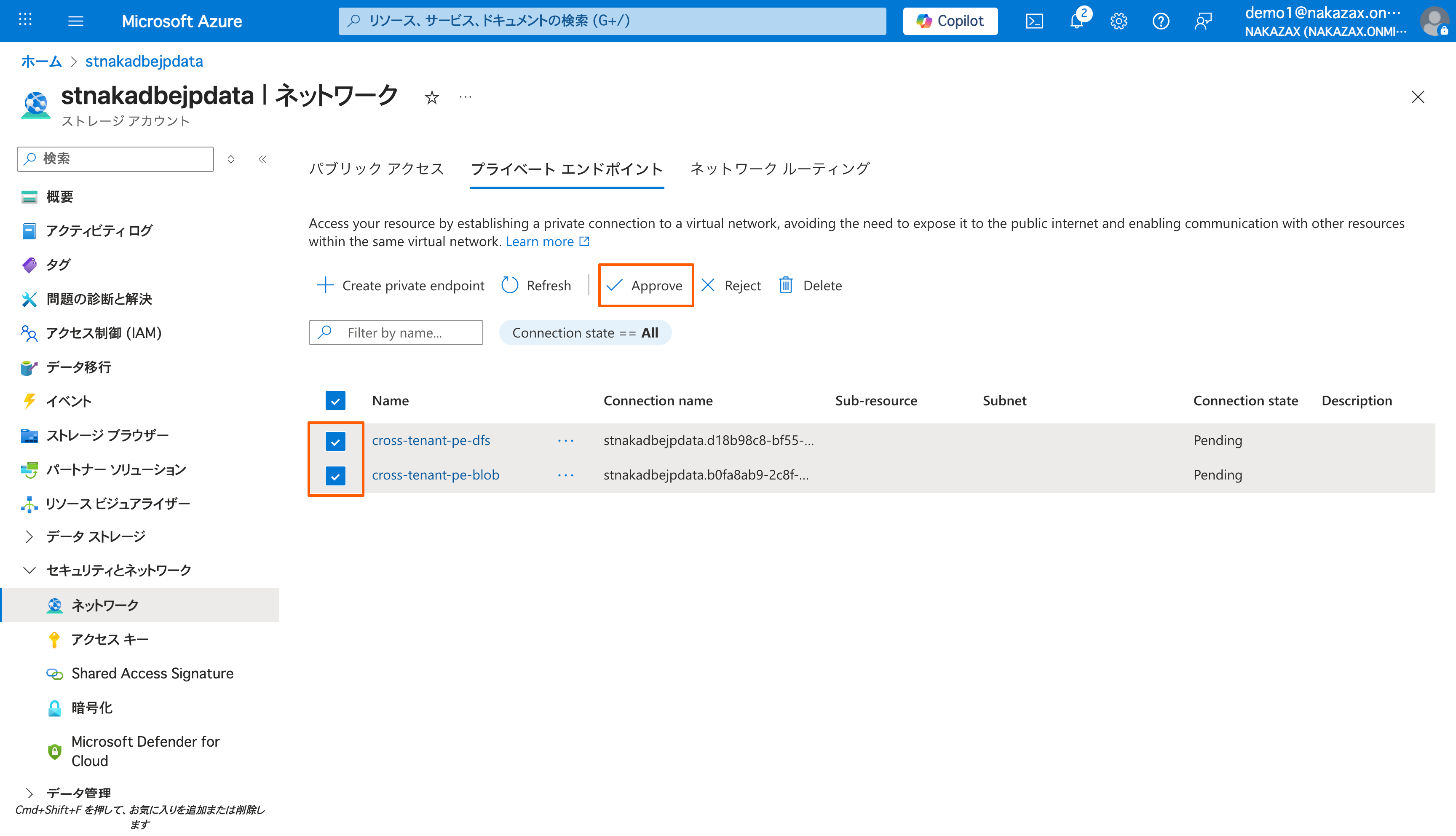
Task: Open Azure Cloud Shell icon
Action: (1034, 21)
